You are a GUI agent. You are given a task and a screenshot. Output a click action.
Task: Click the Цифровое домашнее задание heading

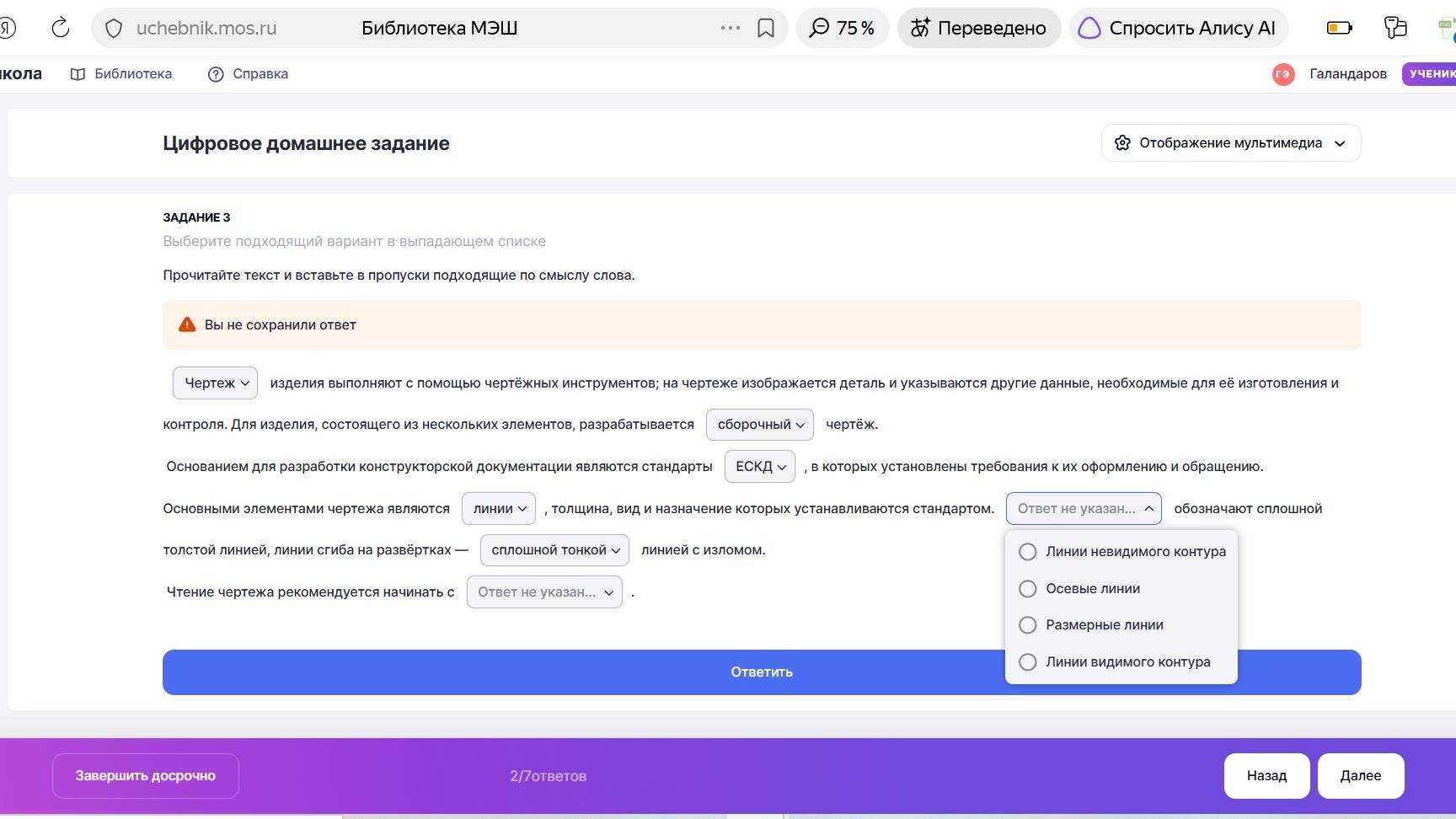[x=306, y=143]
